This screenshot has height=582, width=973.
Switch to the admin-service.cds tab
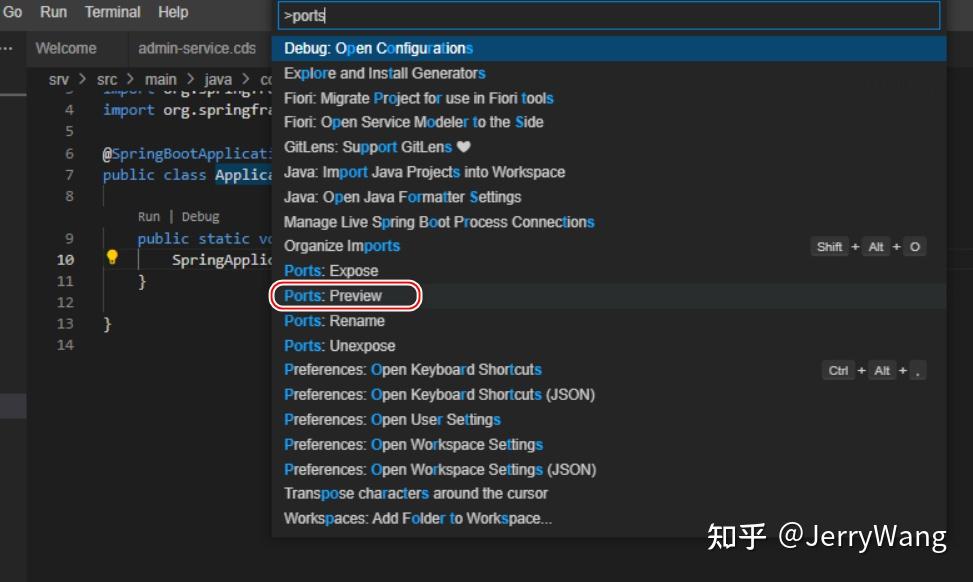click(197, 48)
